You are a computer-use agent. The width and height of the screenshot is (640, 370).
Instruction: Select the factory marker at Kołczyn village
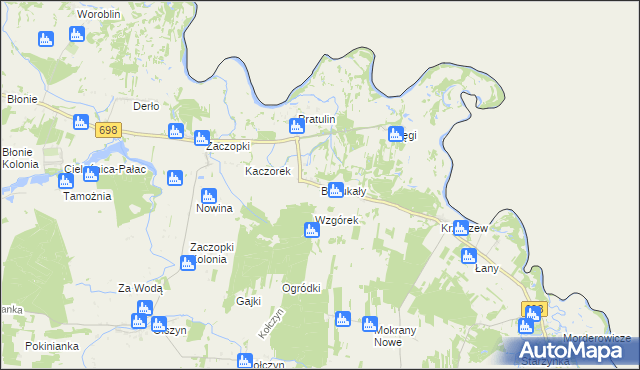click(x=244, y=361)
